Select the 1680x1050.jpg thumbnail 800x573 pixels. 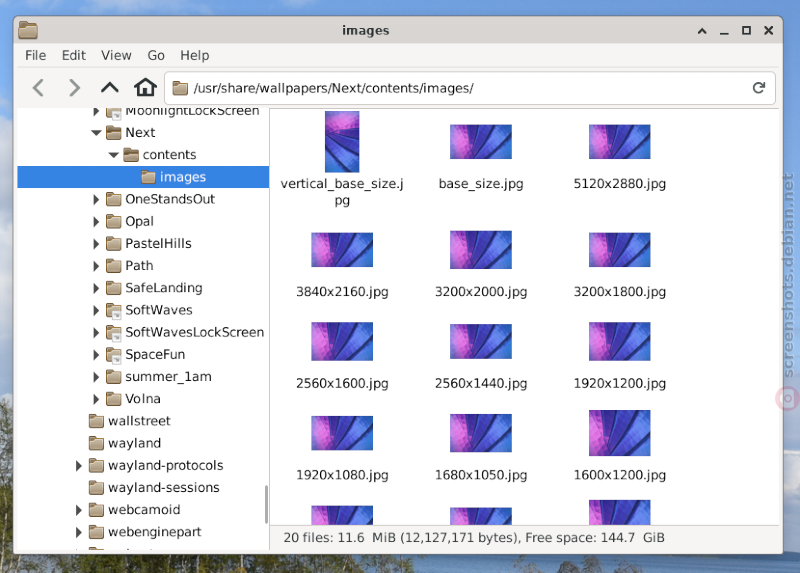click(481, 433)
